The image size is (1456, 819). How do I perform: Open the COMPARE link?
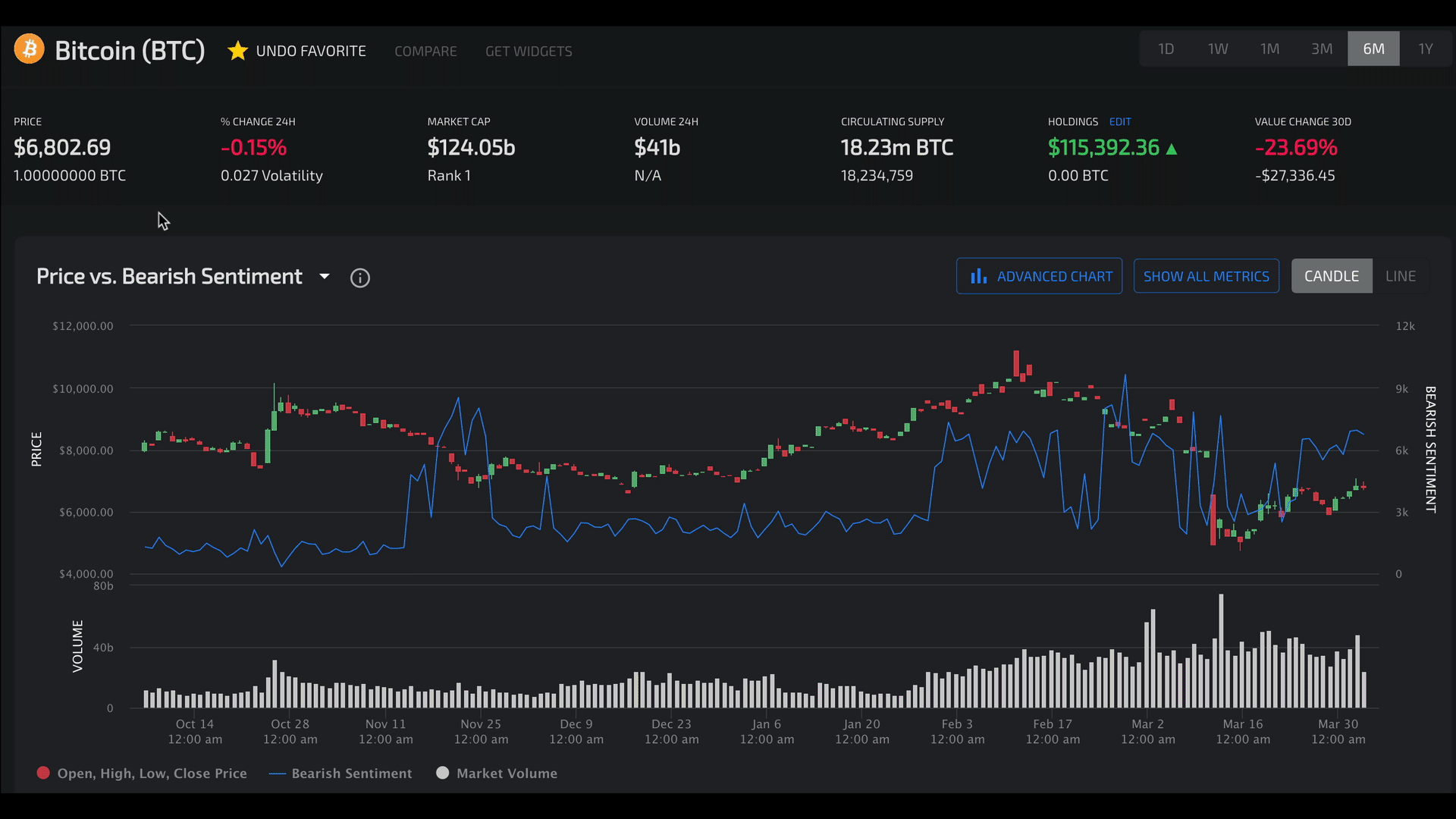(425, 51)
